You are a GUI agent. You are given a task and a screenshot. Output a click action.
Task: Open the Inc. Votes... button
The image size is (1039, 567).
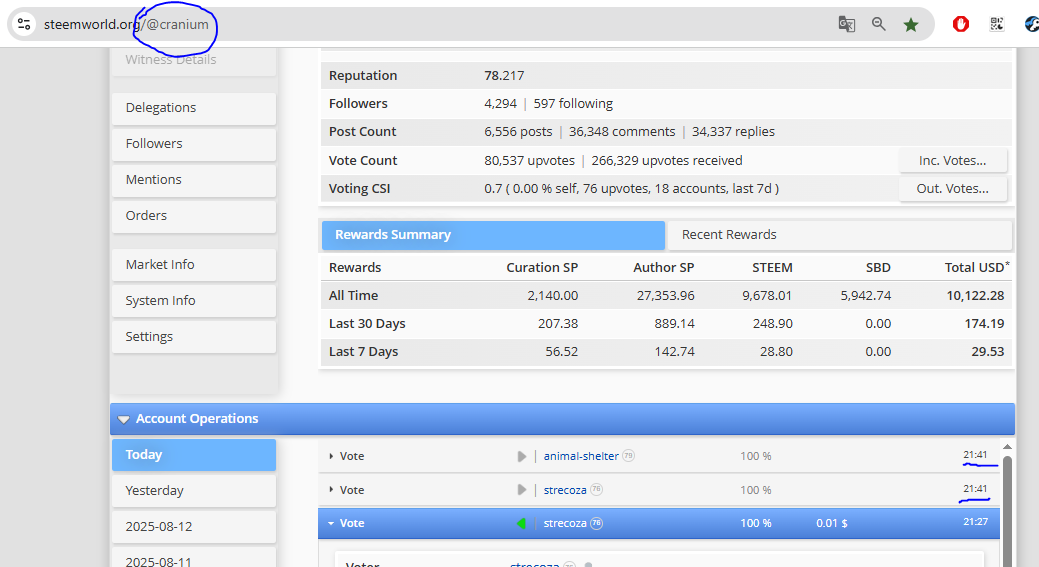tap(953, 160)
